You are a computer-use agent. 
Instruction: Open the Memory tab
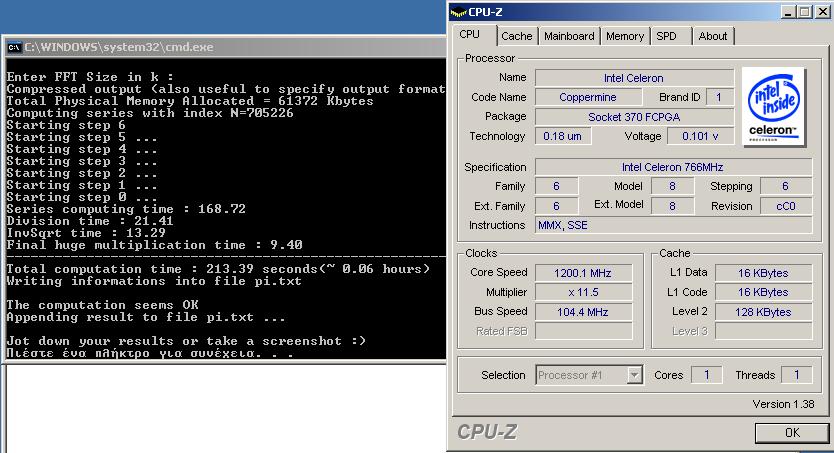pyautogui.click(x=625, y=36)
